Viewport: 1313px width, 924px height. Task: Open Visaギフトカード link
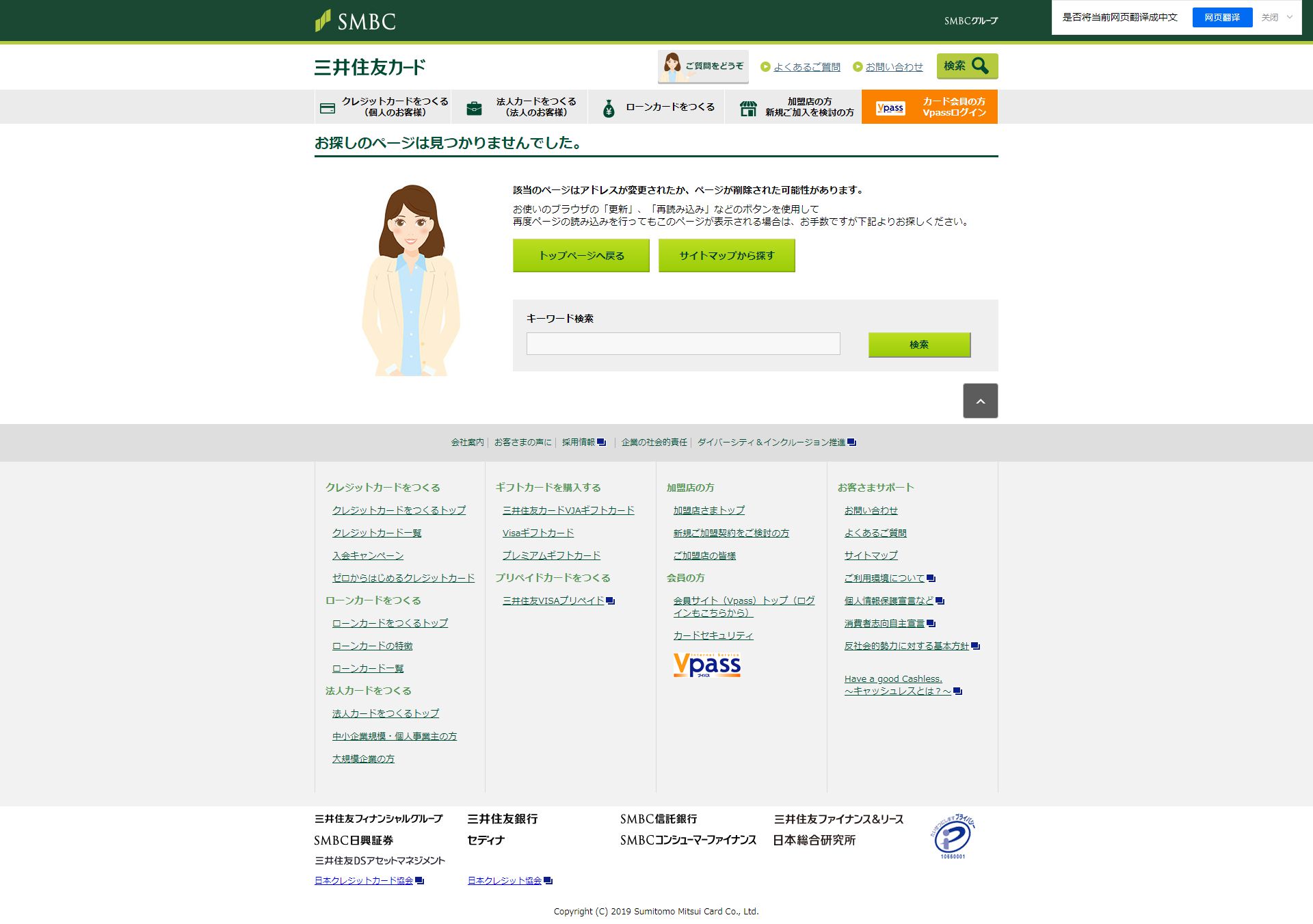[x=538, y=533]
